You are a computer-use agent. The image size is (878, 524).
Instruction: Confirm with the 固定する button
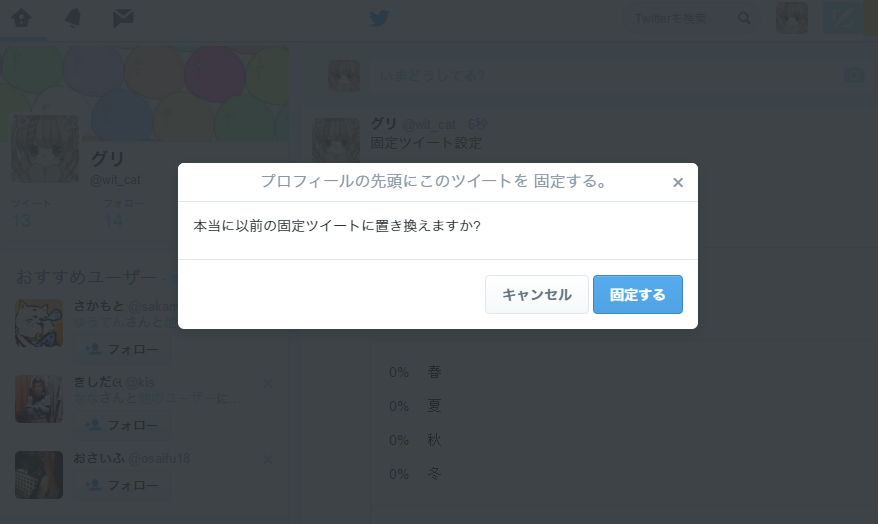tap(638, 294)
